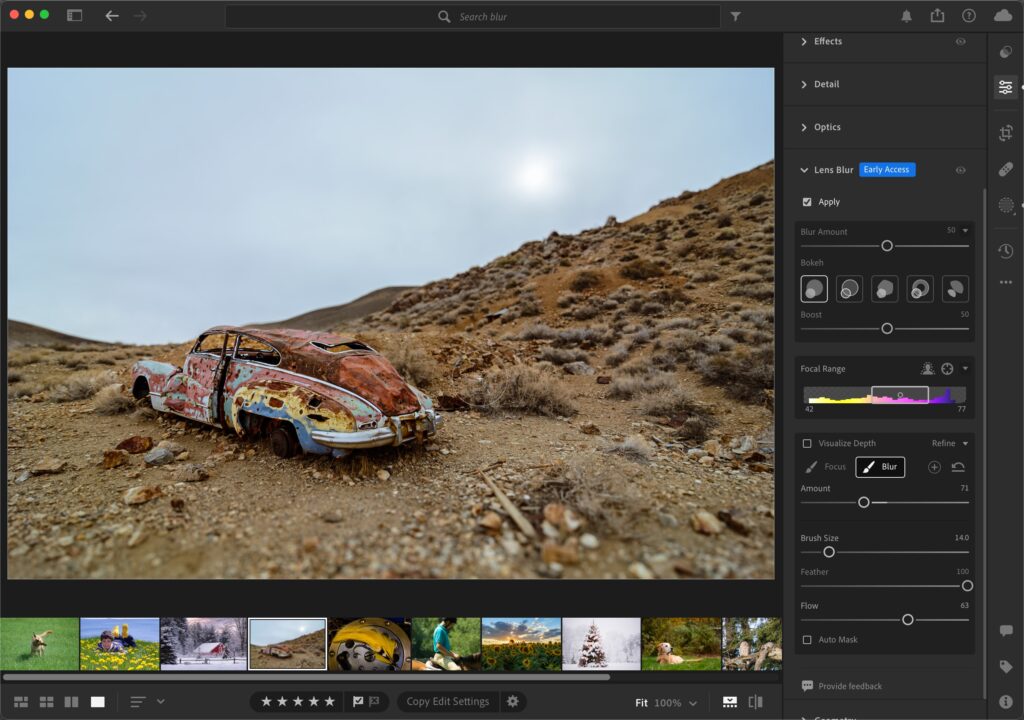1024x720 pixels.
Task: Open notifications bell icon
Action: [x=906, y=16]
